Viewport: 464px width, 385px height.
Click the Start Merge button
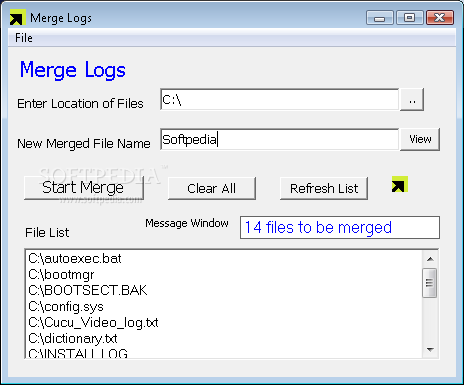pos(84,188)
